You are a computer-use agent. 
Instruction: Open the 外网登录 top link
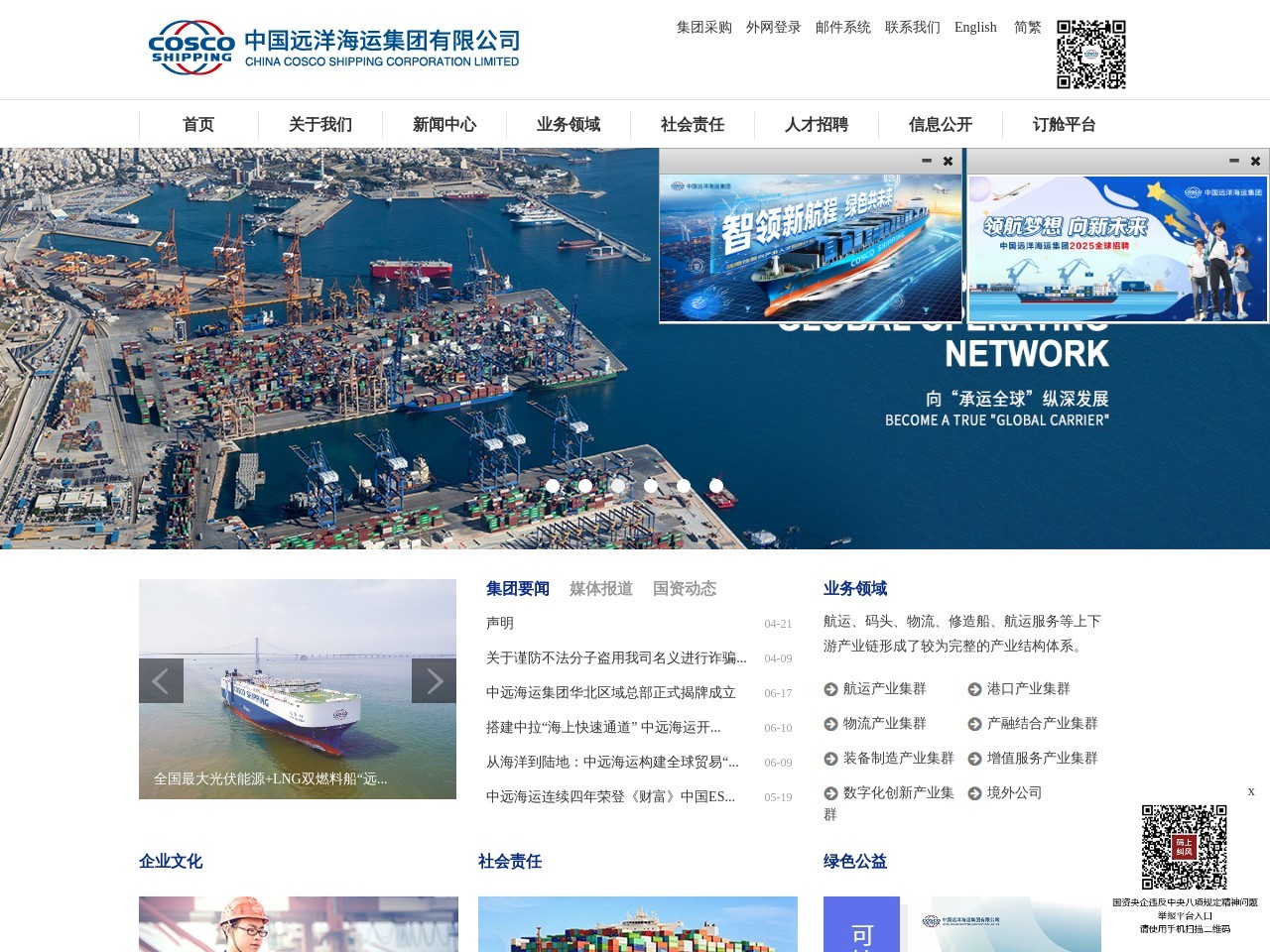(x=774, y=28)
